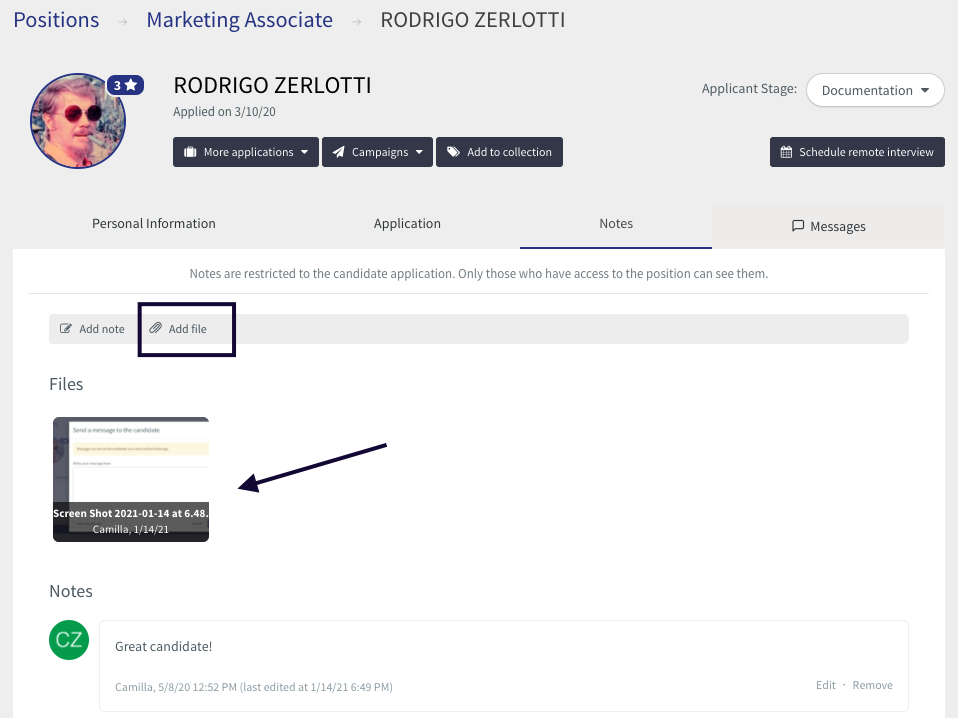Go to Positions in the breadcrumb
Screen dimensions: 958x718
[x=56, y=20]
